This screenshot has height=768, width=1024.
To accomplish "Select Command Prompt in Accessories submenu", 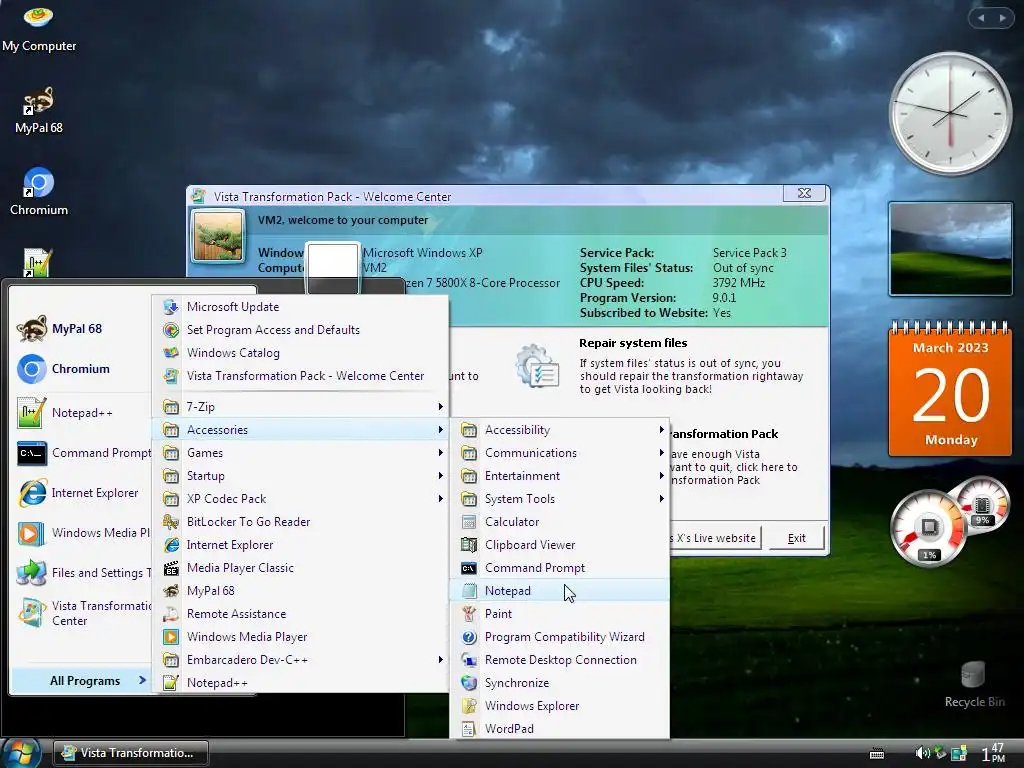I will click(560, 568).
